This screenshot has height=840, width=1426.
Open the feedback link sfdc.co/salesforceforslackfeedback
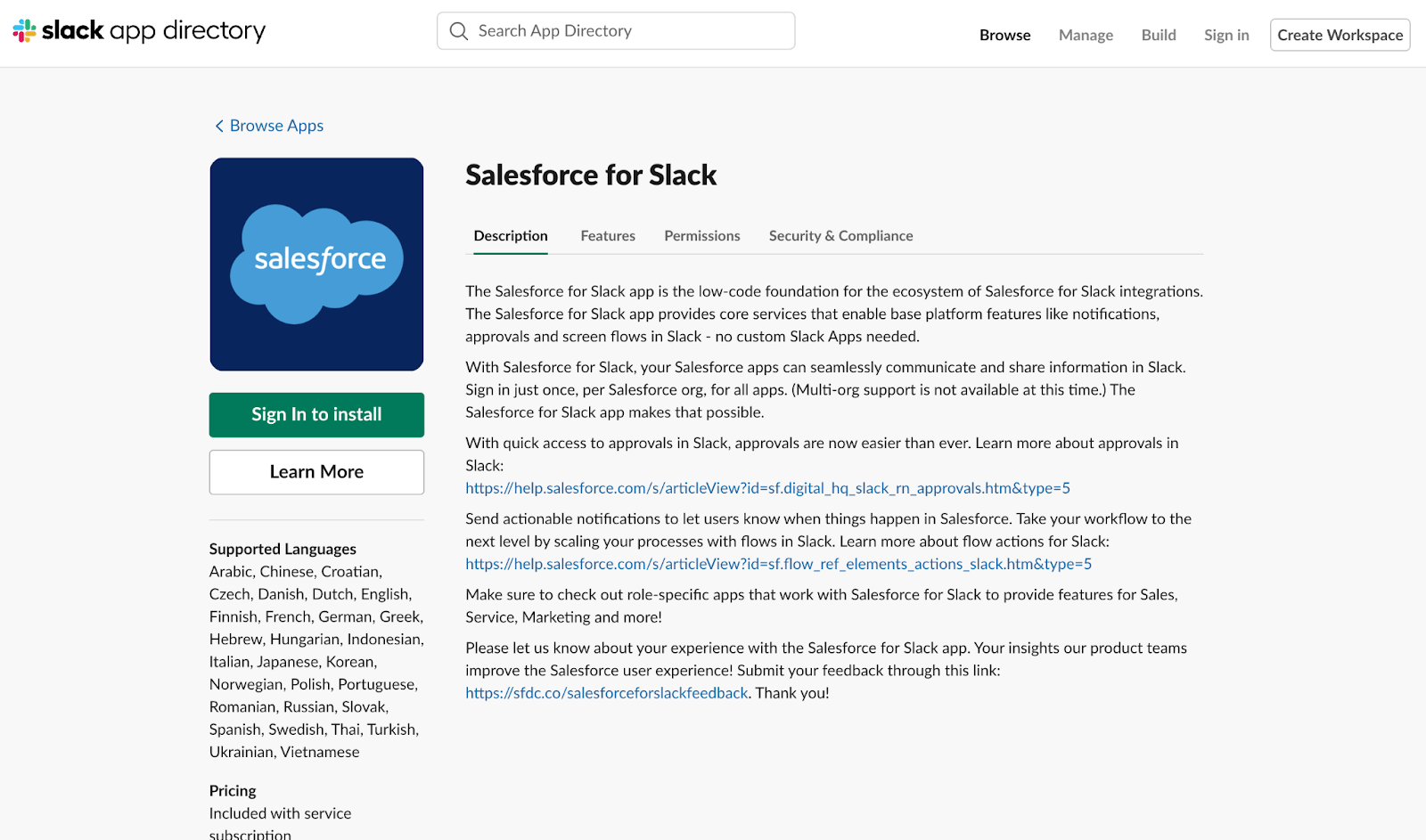(606, 692)
